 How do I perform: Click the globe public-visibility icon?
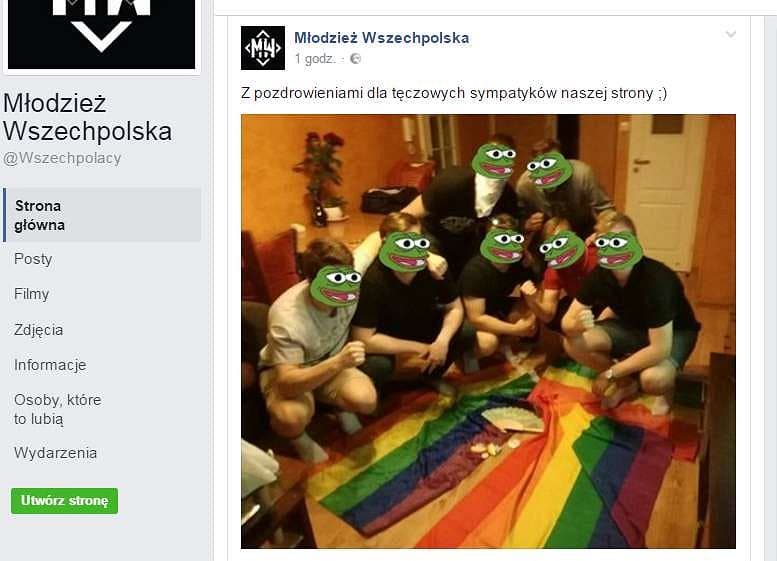point(355,59)
